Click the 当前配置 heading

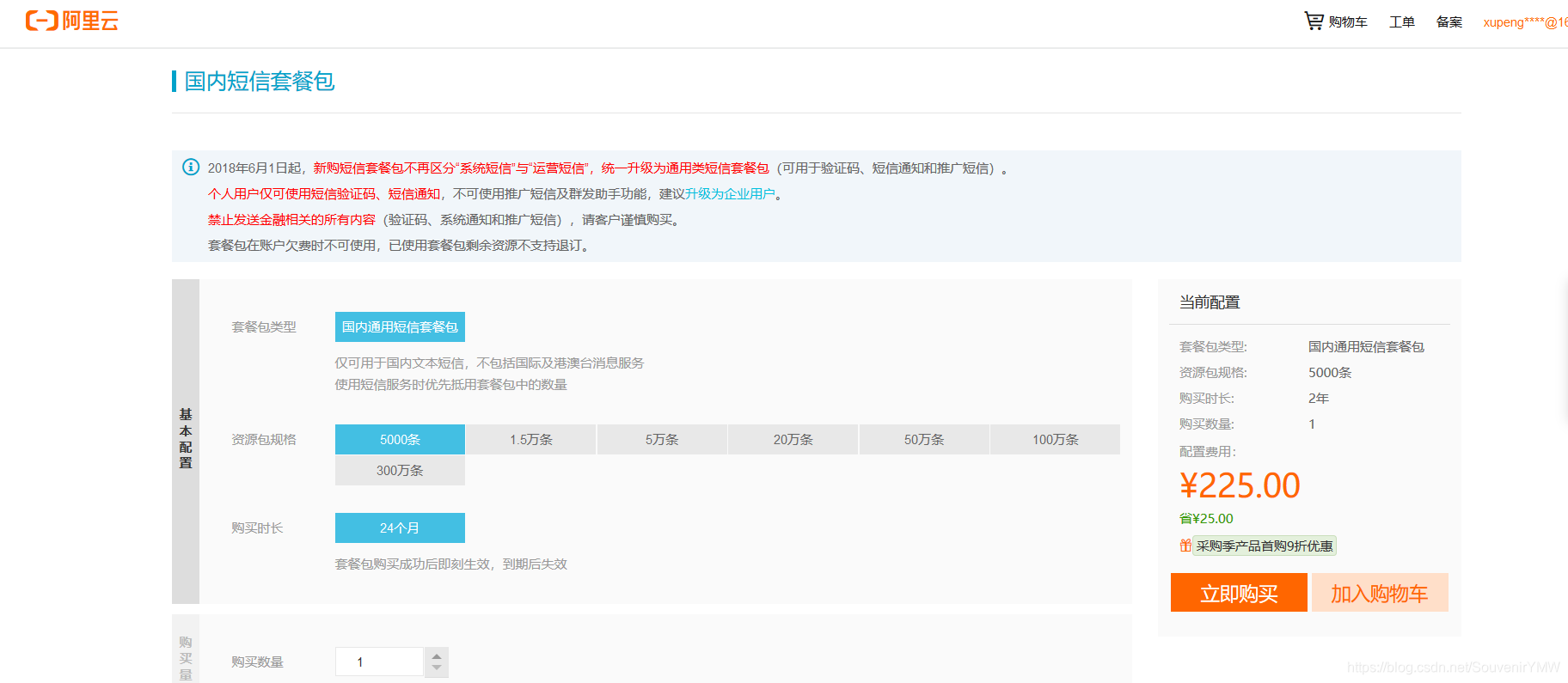tap(1210, 302)
